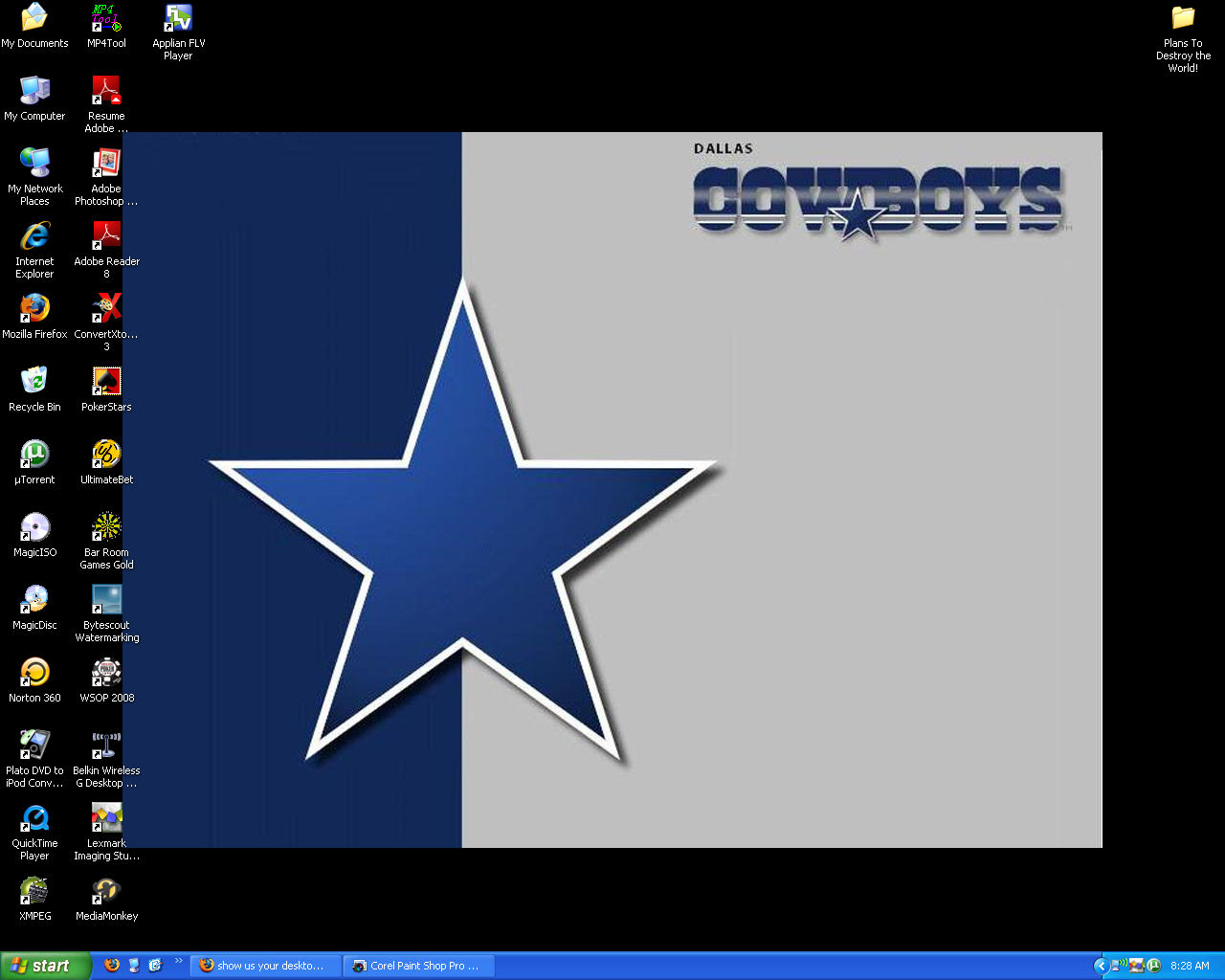1225x980 pixels.
Task: Select the ConvertXtoDVD 3 shortcut
Action: click(106, 323)
